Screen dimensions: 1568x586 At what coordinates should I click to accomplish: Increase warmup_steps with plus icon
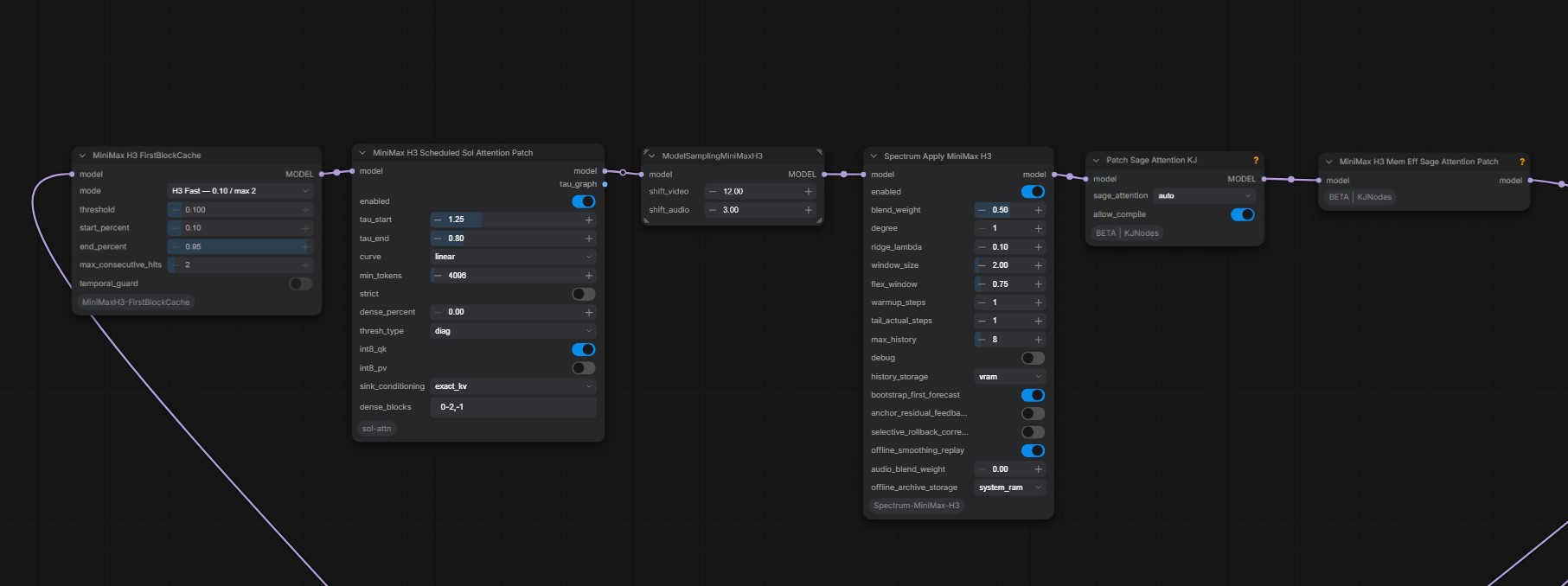(x=1038, y=303)
